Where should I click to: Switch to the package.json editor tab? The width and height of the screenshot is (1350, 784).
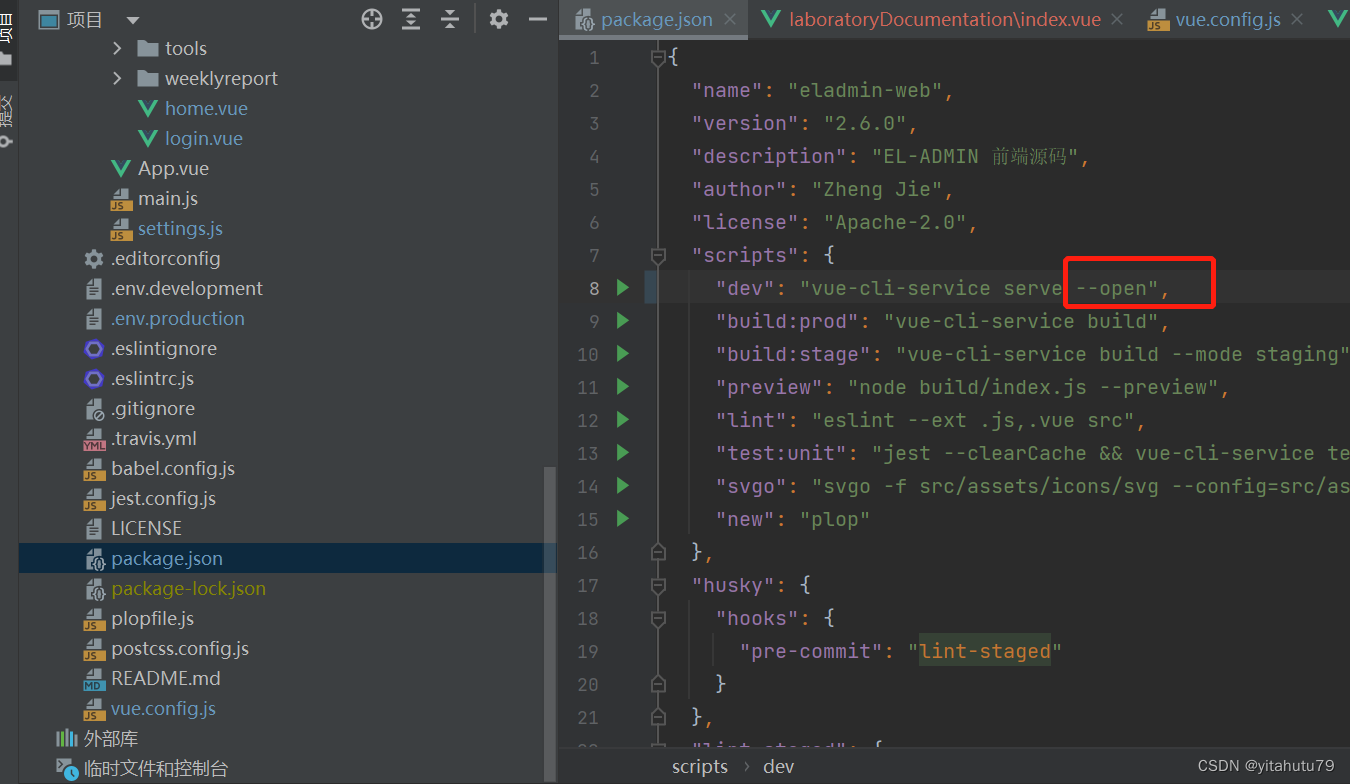click(x=656, y=19)
